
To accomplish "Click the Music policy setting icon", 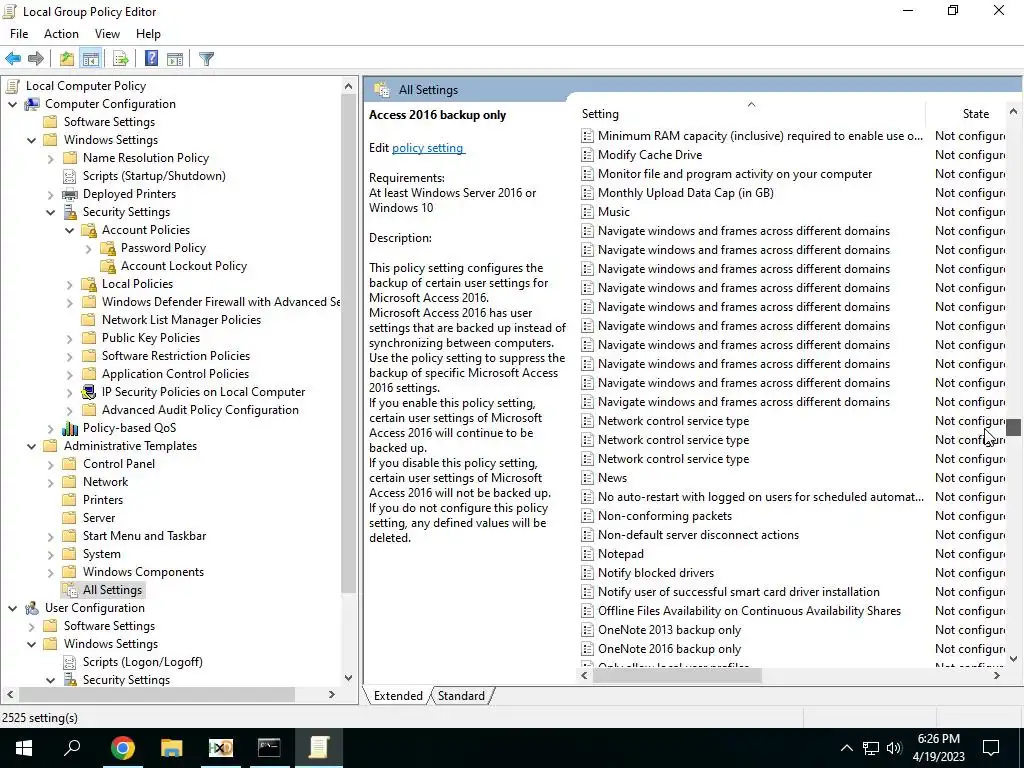I will [x=587, y=212].
